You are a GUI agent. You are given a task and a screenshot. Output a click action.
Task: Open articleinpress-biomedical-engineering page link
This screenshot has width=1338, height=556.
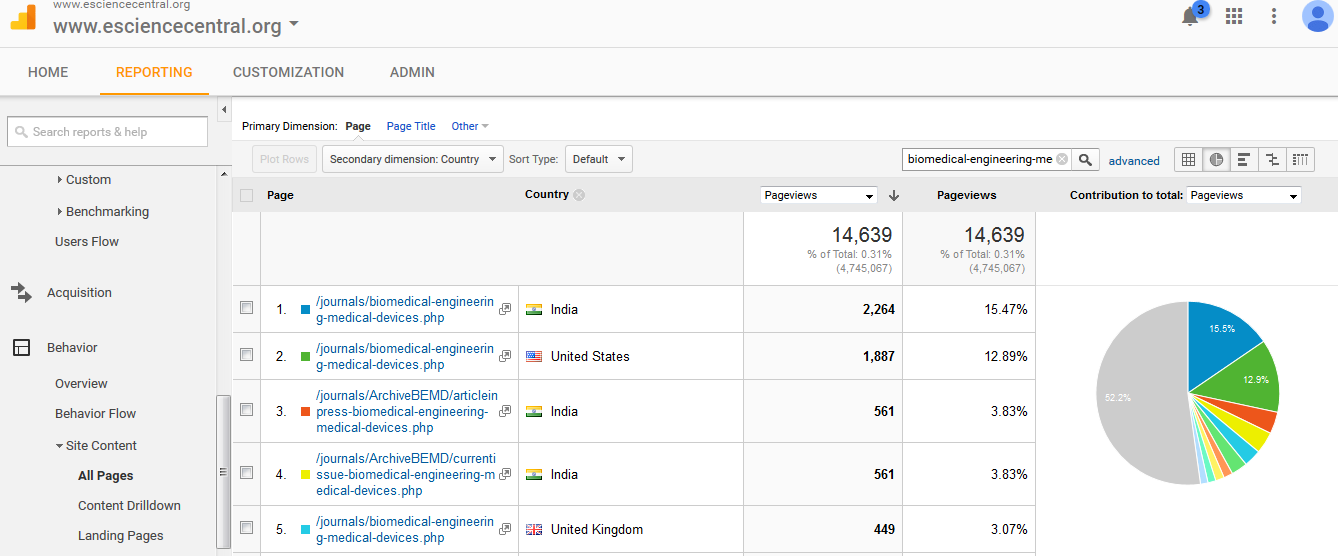pyautogui.click(x=406, y=411)
